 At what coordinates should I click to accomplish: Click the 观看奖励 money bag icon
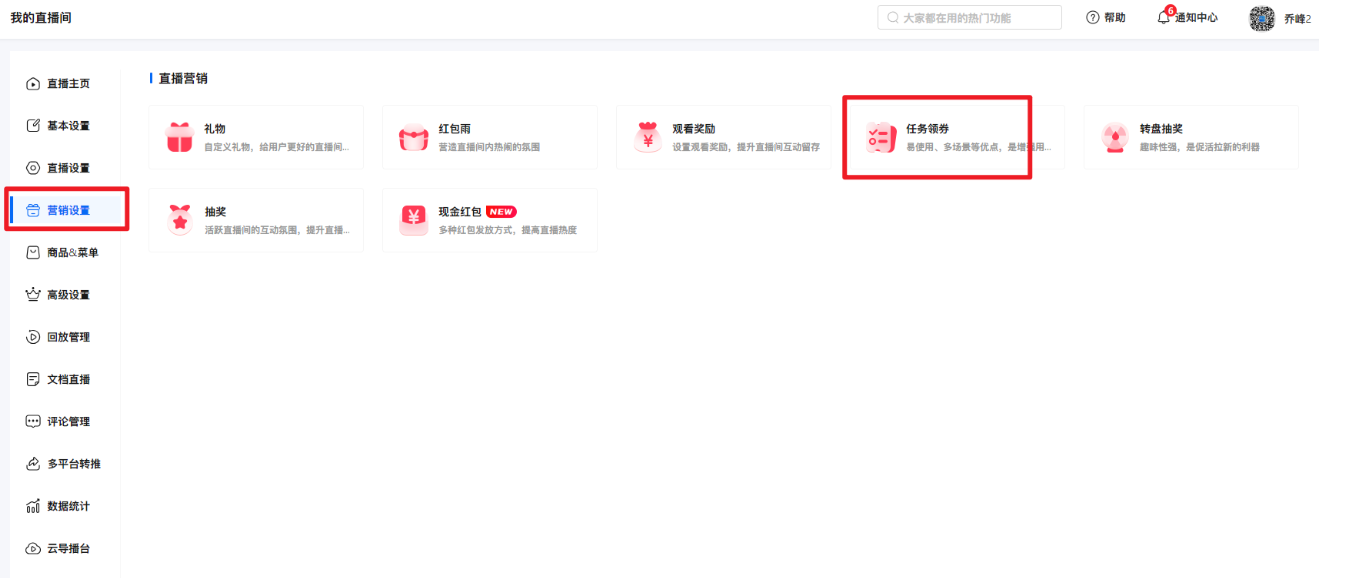click(x=647, y=138)
